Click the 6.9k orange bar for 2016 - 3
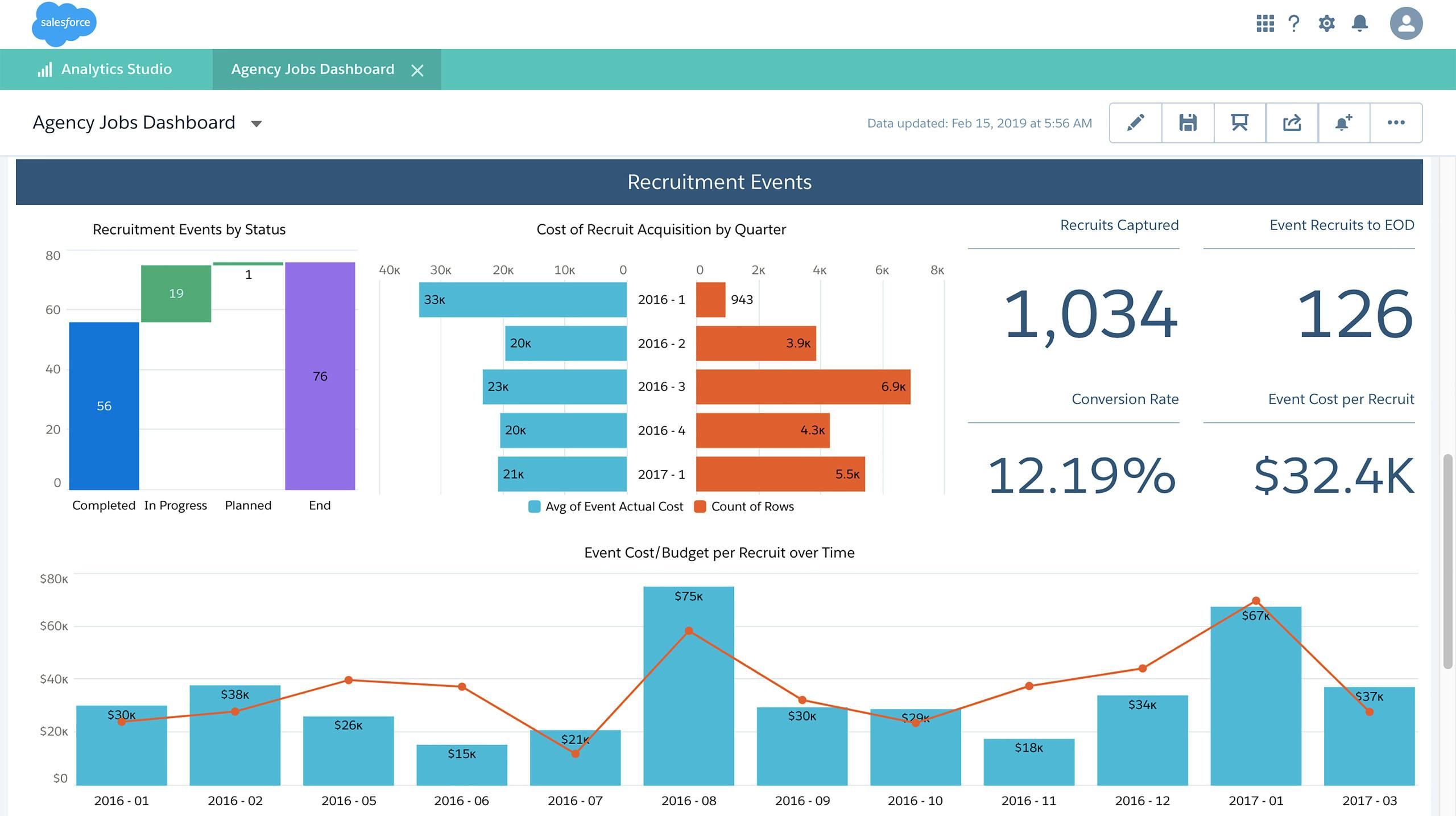1456x816 pixels. pos(803,387)
